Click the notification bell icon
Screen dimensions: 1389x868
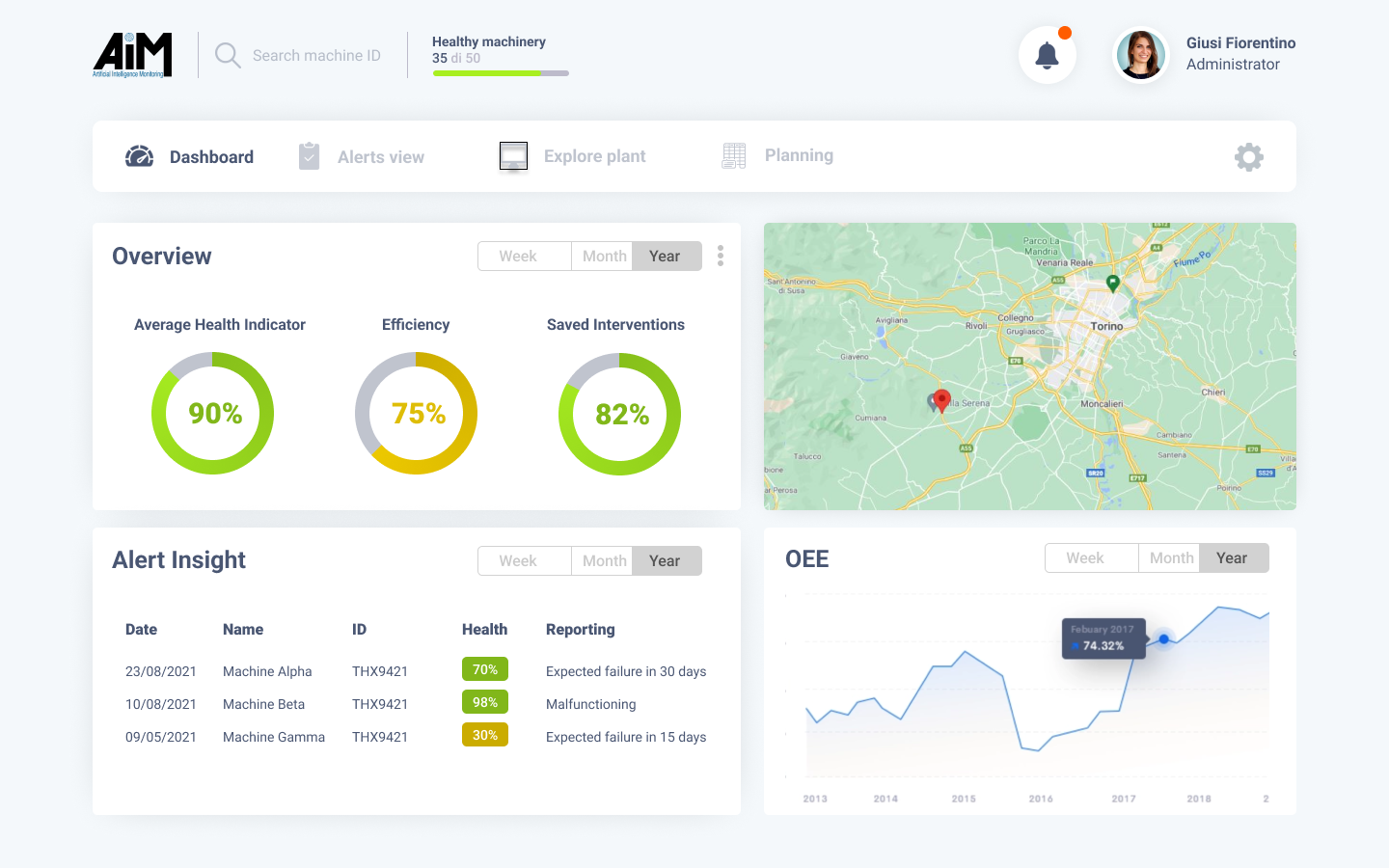1047,56
